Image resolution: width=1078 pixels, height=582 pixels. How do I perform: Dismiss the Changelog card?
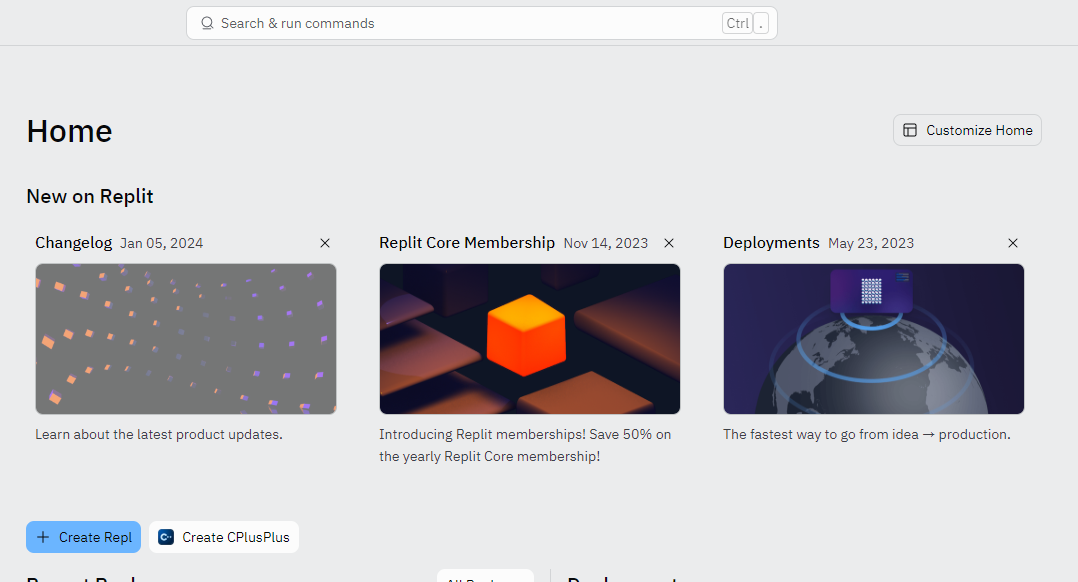325,243
